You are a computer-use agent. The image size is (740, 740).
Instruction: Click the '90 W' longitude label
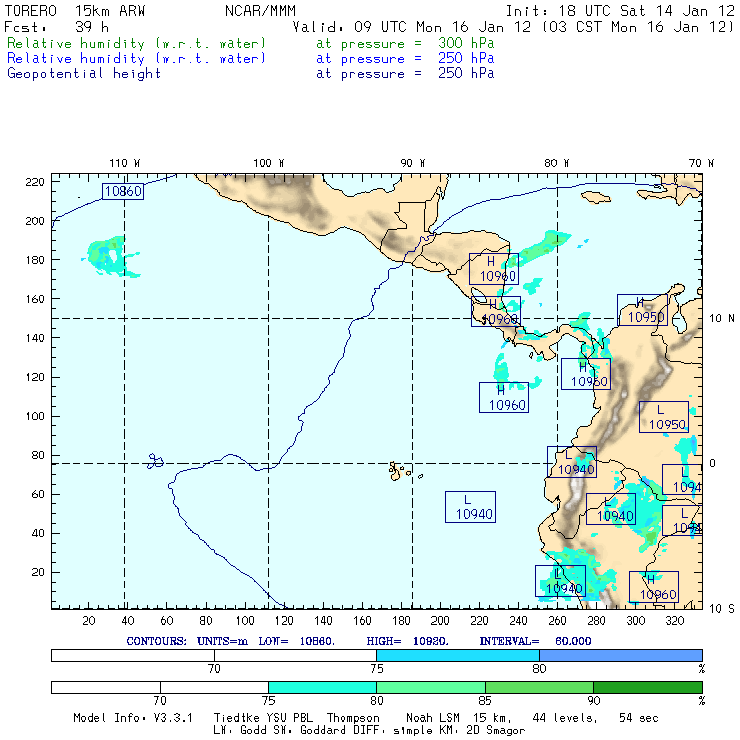[x=412, y=163]
